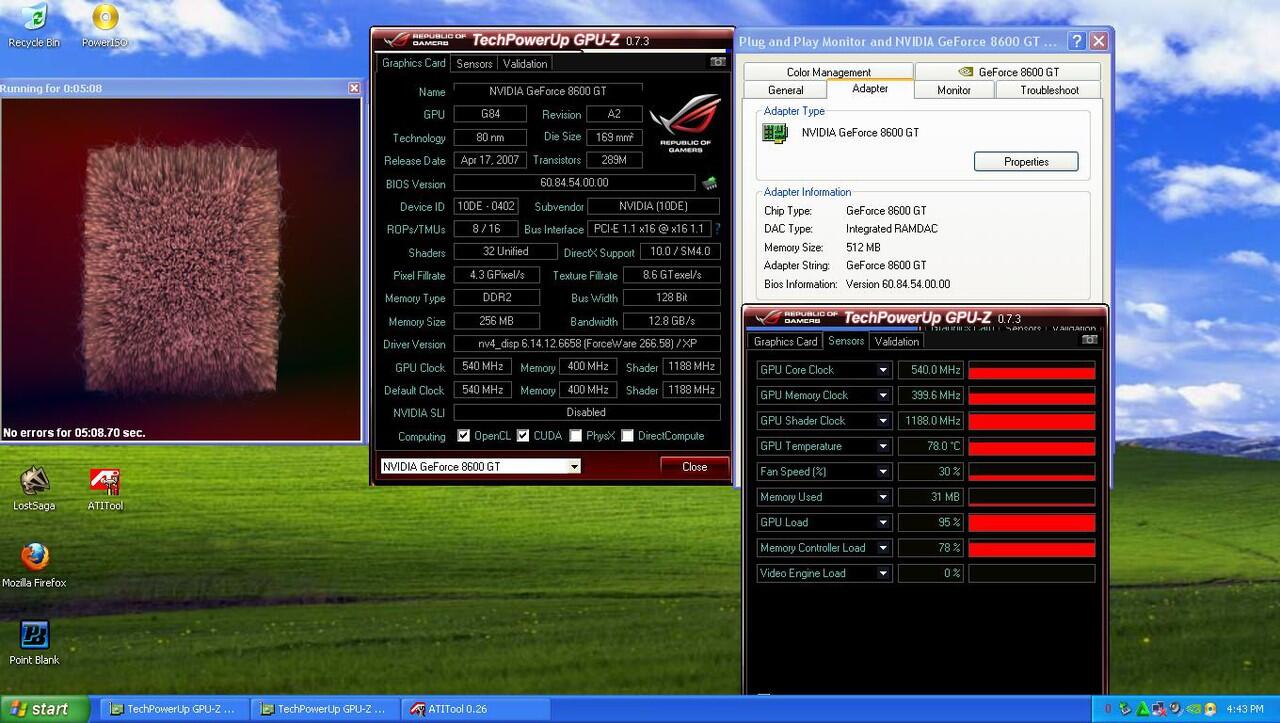The image size is (1280, 723).
Task: Switch to first TechPowerUp GPU-Z taskbar button
Action: (x=173, y=709)
